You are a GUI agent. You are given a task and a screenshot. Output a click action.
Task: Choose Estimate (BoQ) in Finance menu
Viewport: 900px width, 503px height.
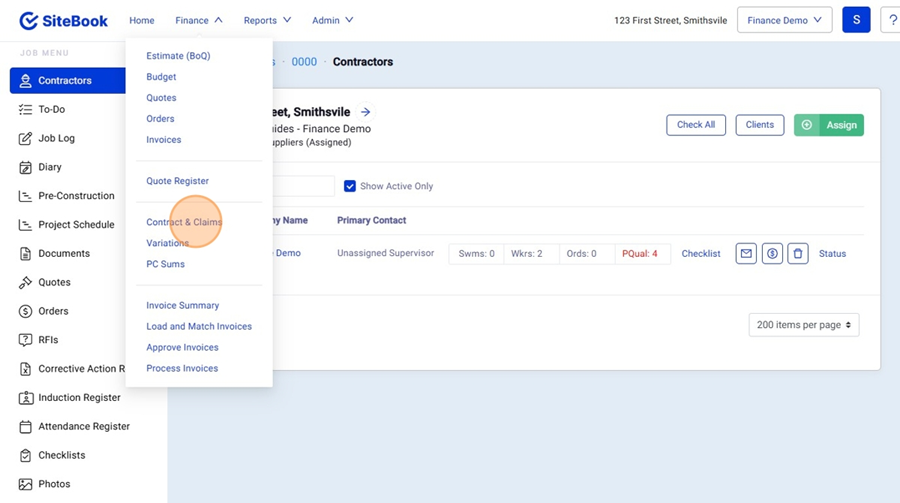point(178,56)
